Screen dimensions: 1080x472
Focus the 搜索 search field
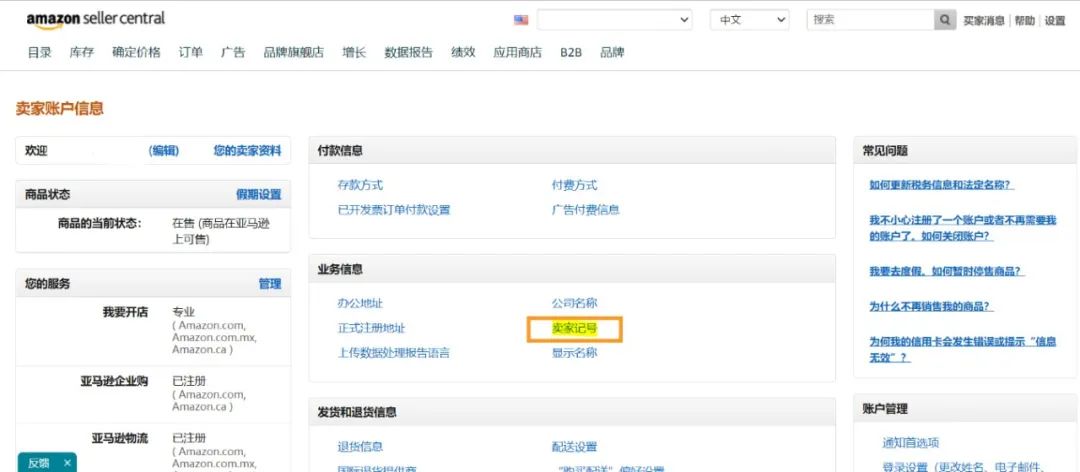[x=871, y=20]
